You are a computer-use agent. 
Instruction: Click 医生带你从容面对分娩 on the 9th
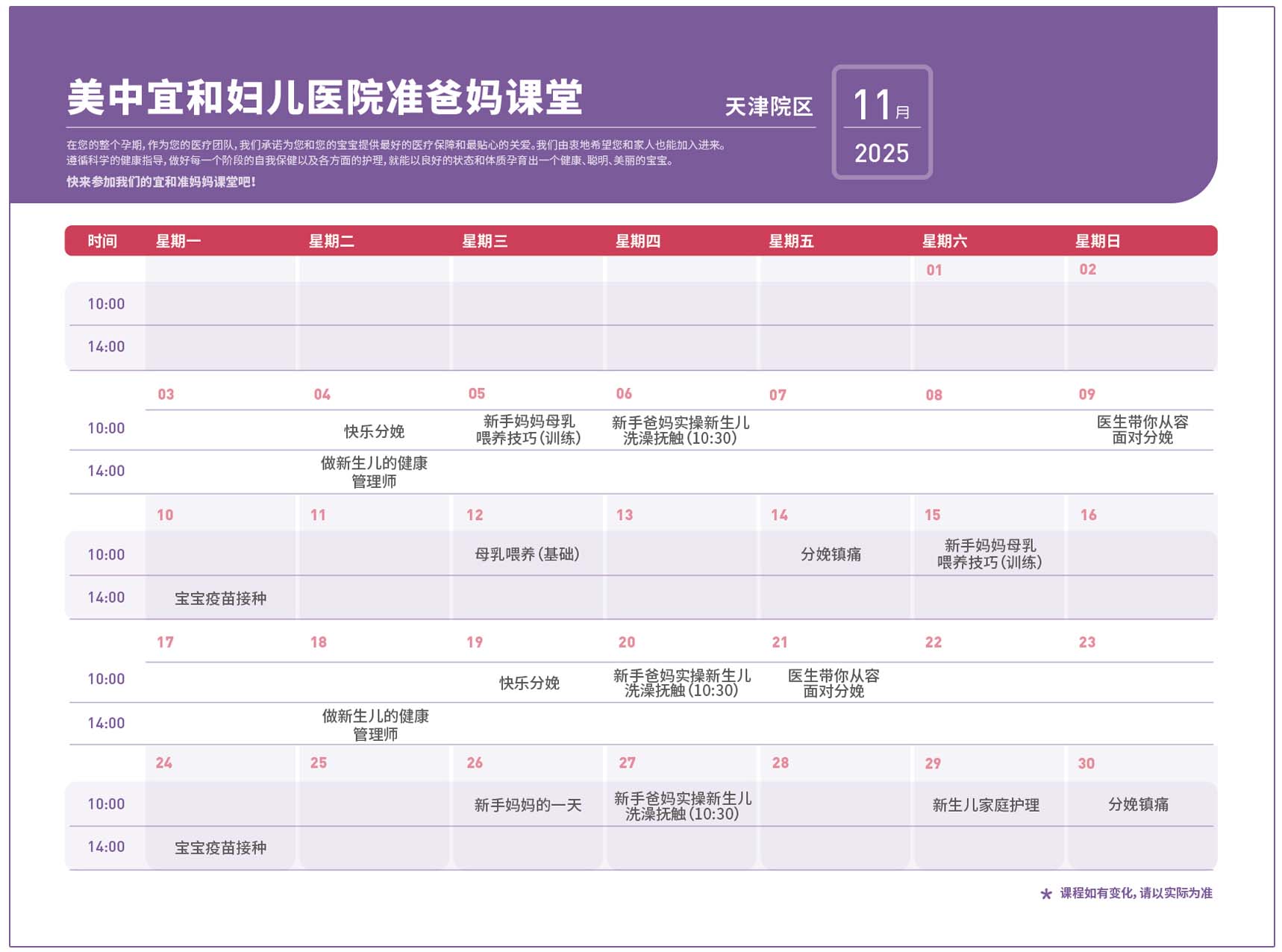pos(1142,430)
